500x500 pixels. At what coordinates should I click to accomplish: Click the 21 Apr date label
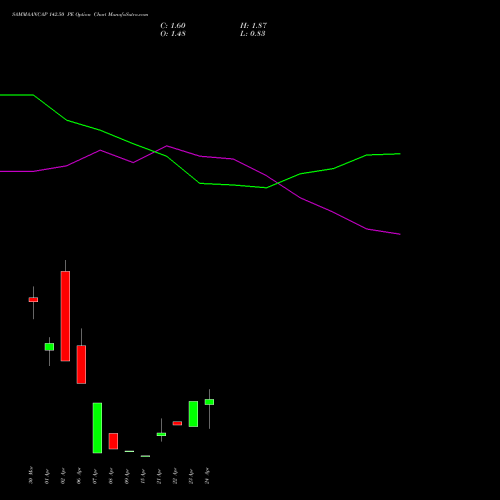pyautogui.click(x=159, y=476)
